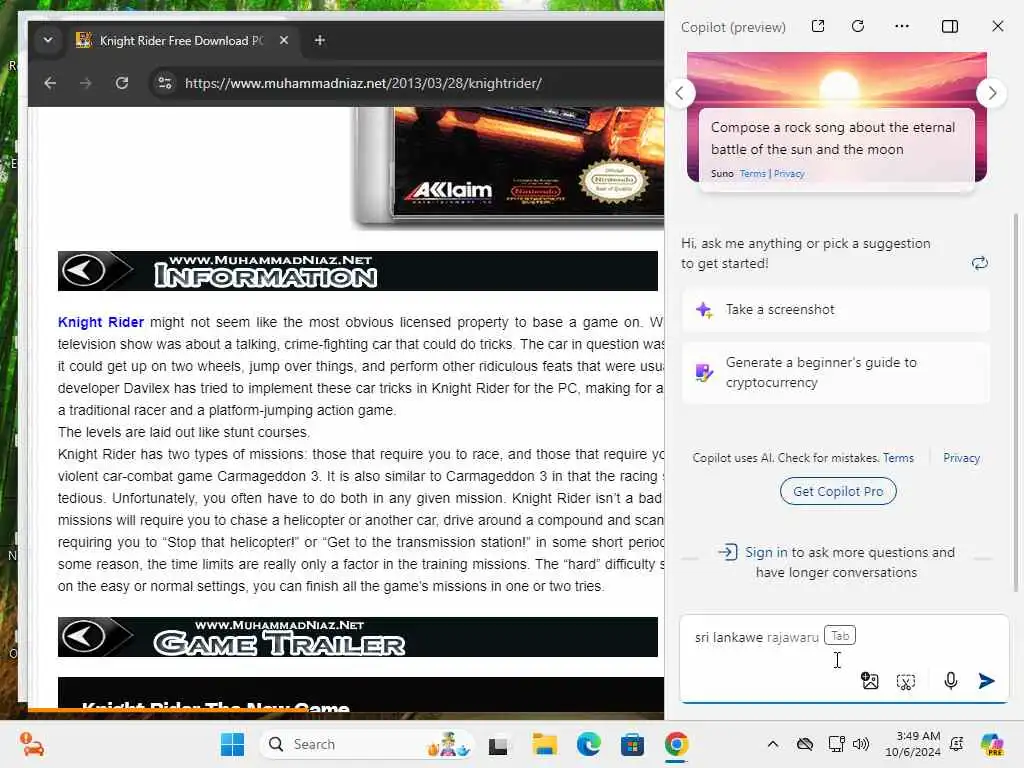Show previous Copilot suggestion card

(x=680, y=93)
